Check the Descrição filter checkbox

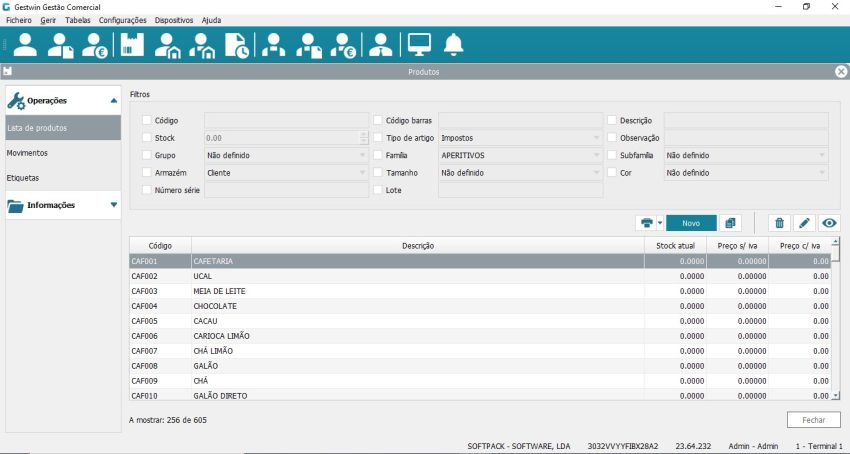[612, 121]
